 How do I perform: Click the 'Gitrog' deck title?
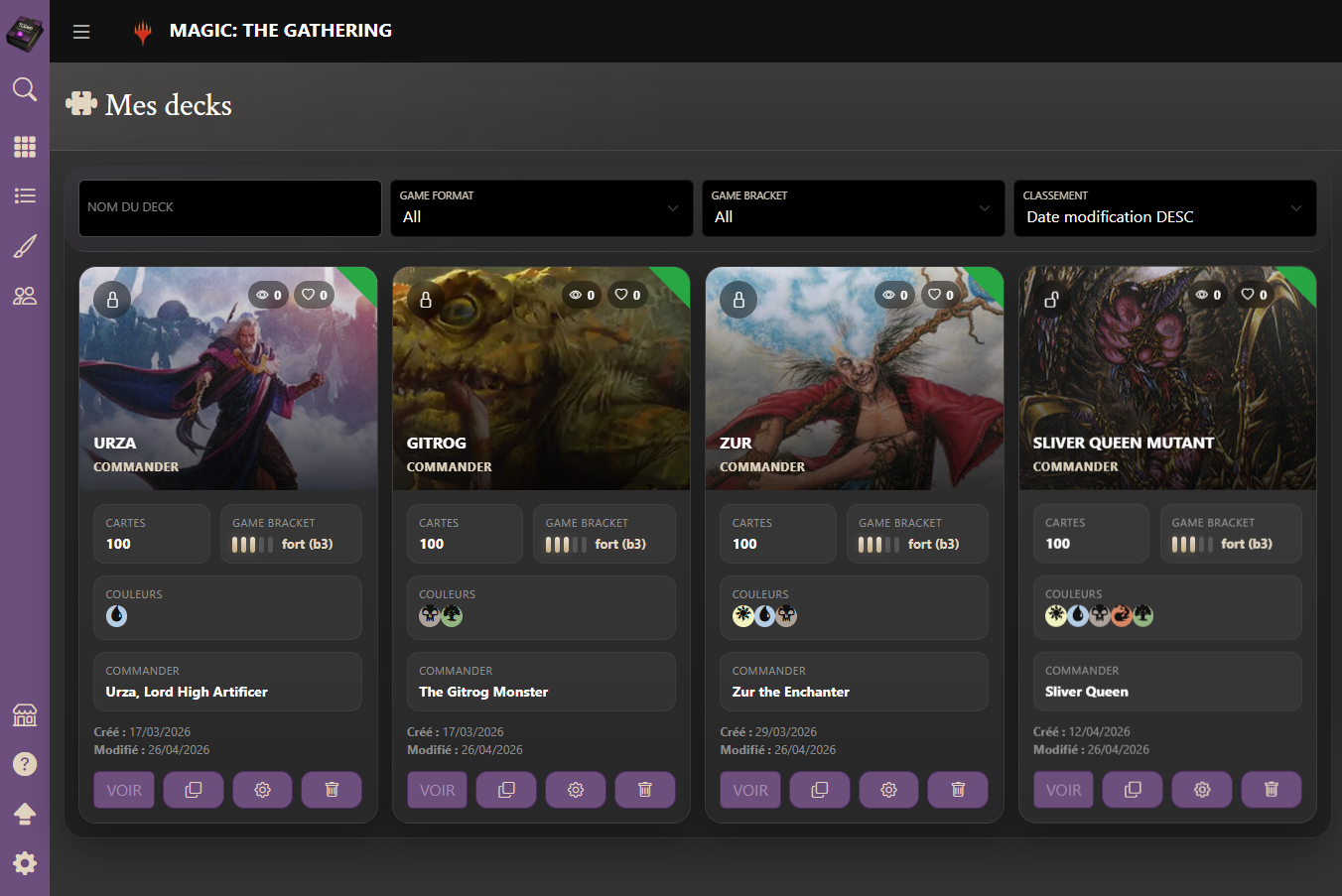click(437, 443)
